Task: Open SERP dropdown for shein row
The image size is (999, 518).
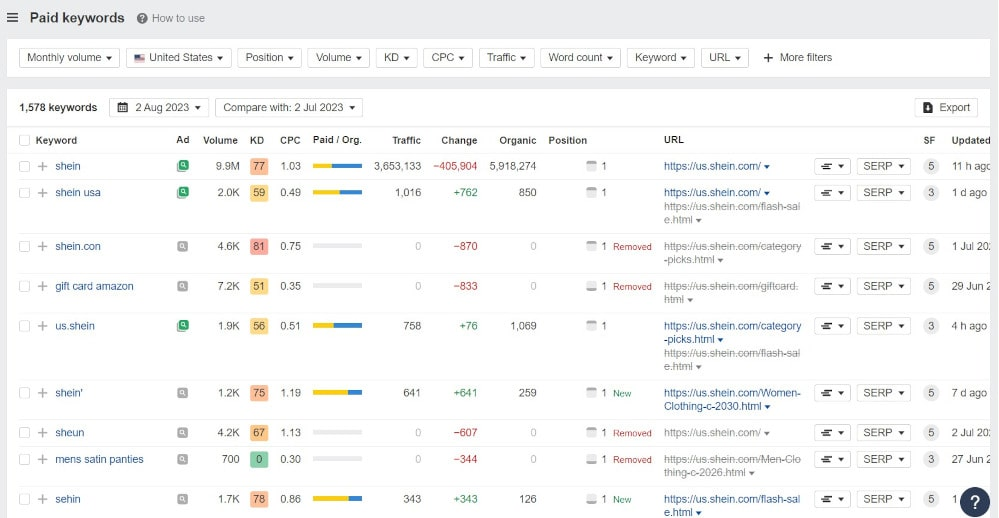Action: (884, 166)
